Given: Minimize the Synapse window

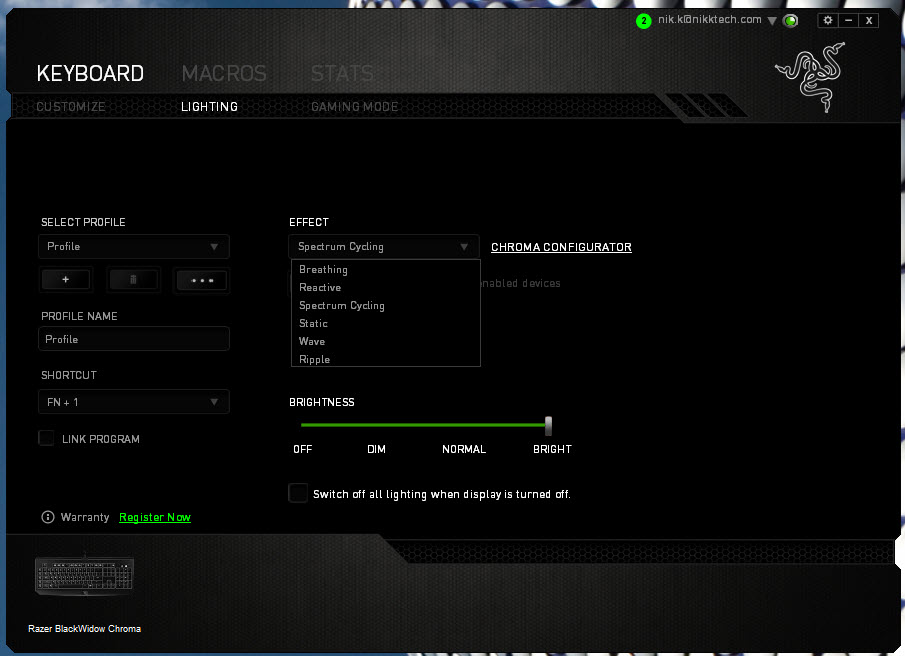Looking at the screenshot, I should (x=848, y=20).
